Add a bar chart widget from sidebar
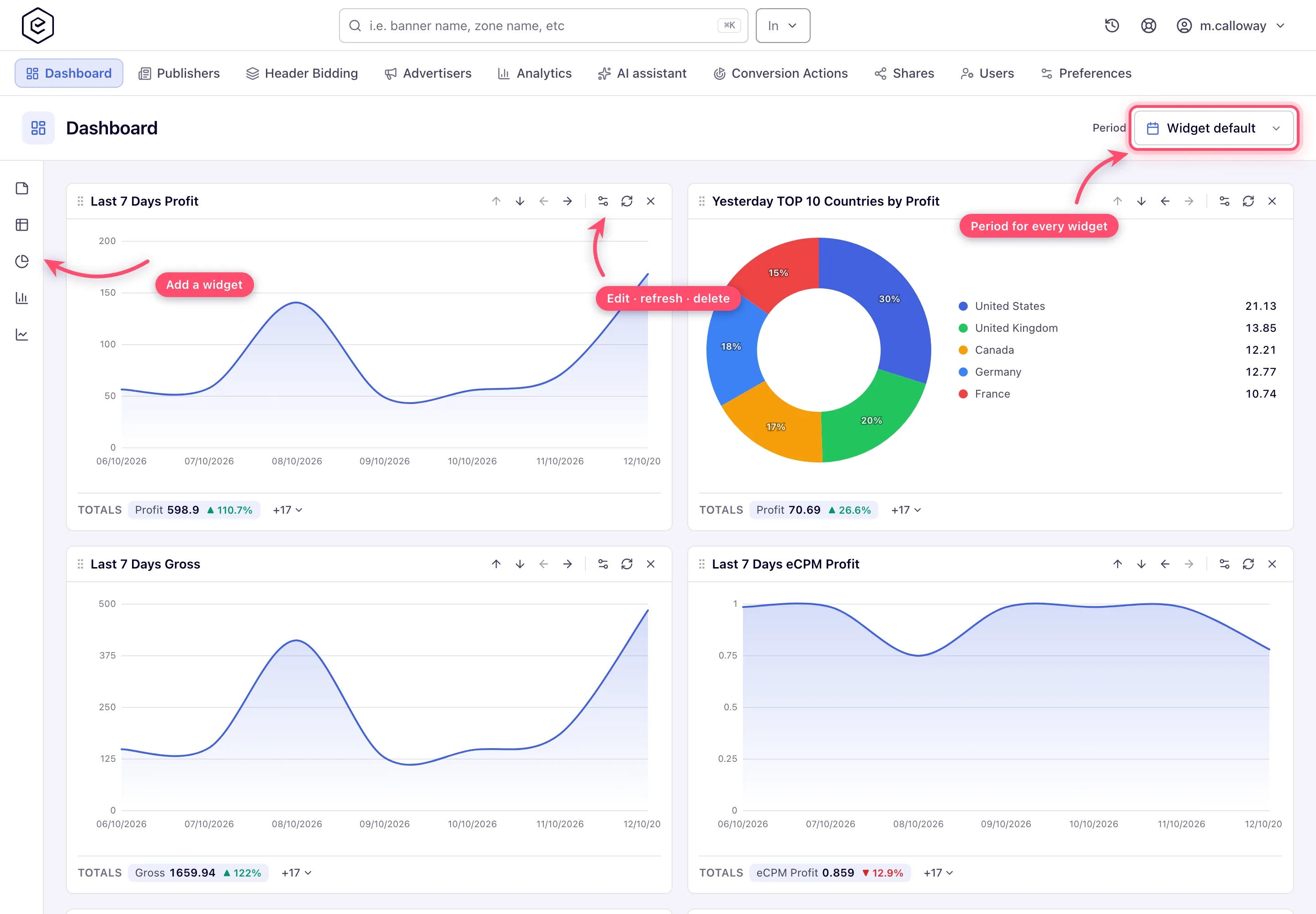 tap(22, 298)
